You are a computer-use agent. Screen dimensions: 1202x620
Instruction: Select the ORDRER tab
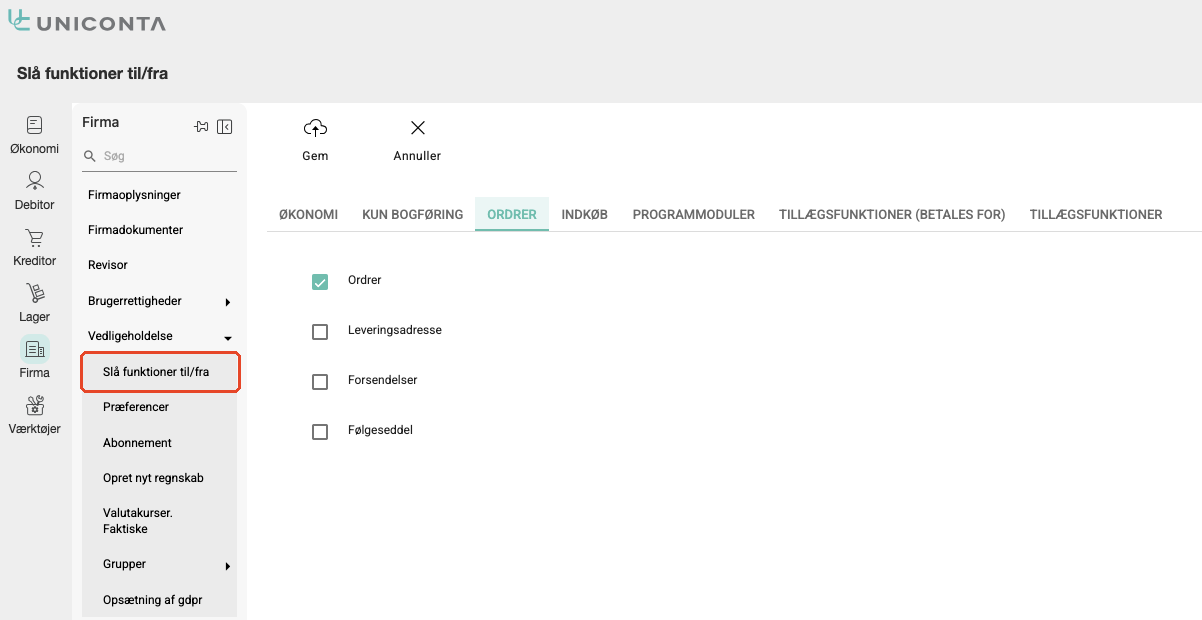[512, 214]
